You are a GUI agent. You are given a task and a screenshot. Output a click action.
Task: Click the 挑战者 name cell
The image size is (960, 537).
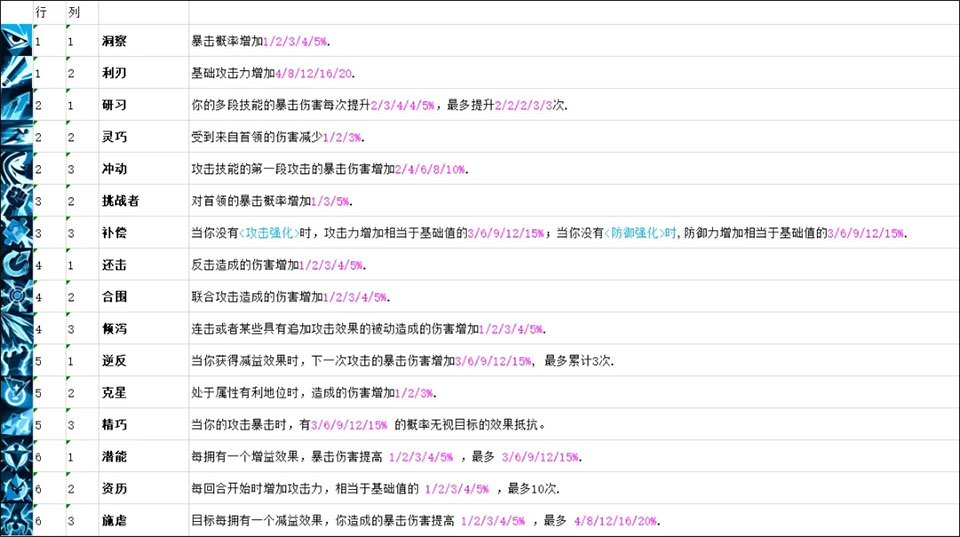point(143,200)
